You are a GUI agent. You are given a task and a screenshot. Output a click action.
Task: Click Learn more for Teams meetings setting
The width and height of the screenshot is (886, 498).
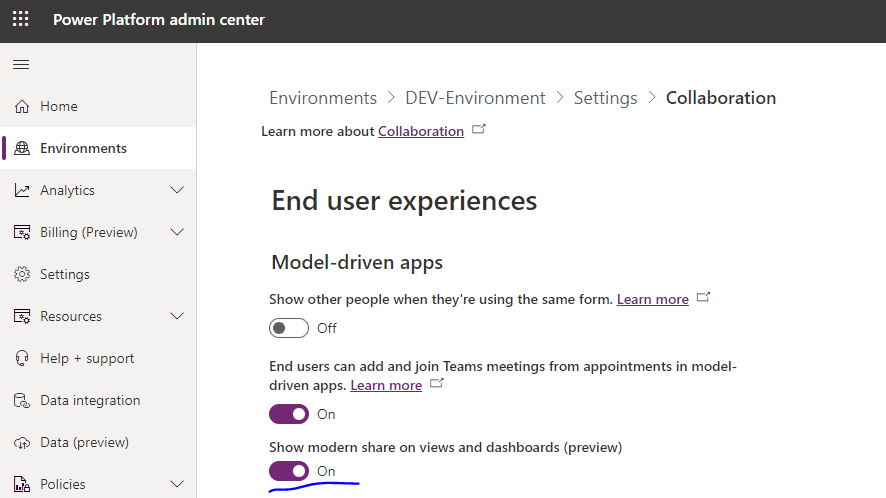click(386, 385)
